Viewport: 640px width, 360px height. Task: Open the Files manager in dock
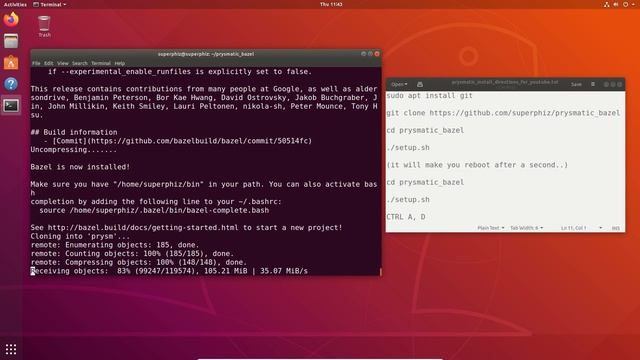coord(11,41)
